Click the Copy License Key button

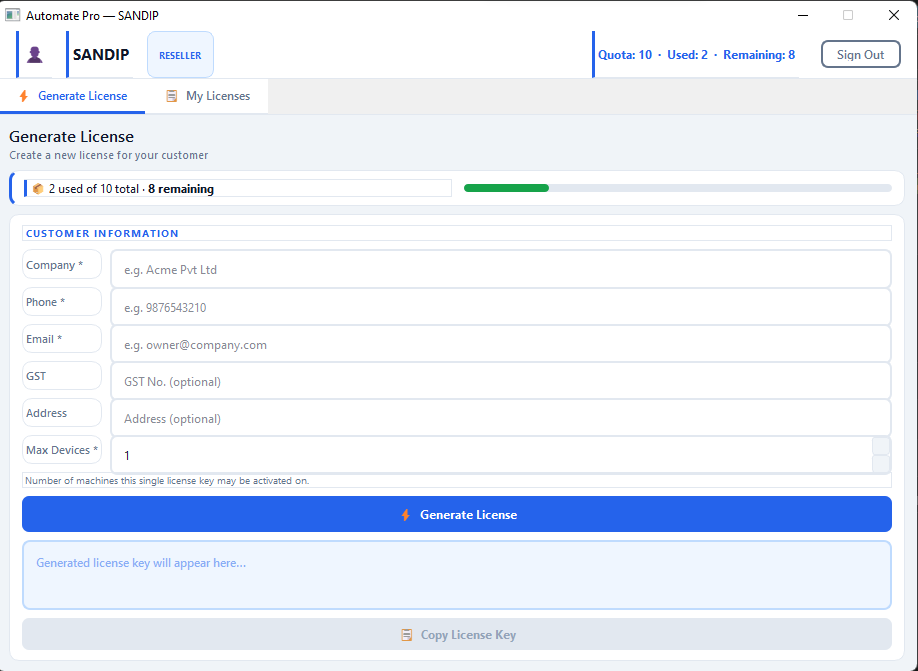click(x=457, y=635)
